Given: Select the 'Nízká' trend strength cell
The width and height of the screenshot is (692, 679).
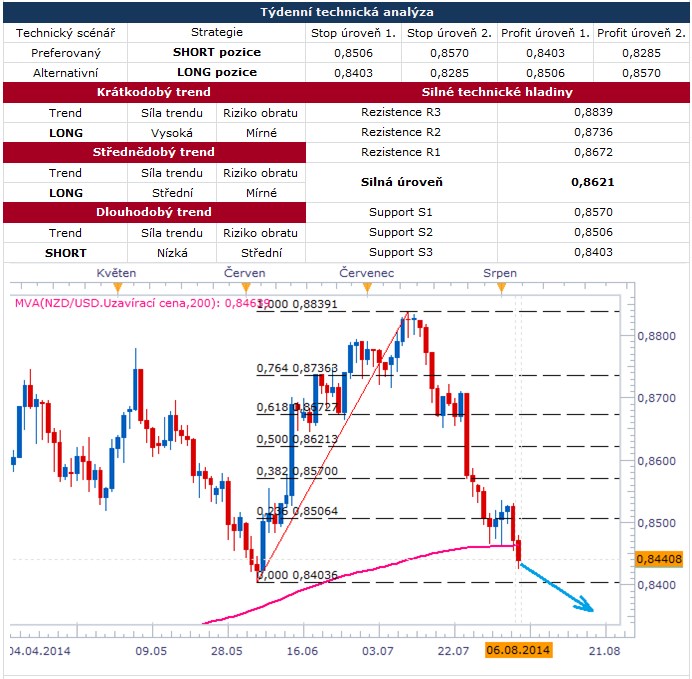Looking at the screenshot, I should (x=172, y=253).
